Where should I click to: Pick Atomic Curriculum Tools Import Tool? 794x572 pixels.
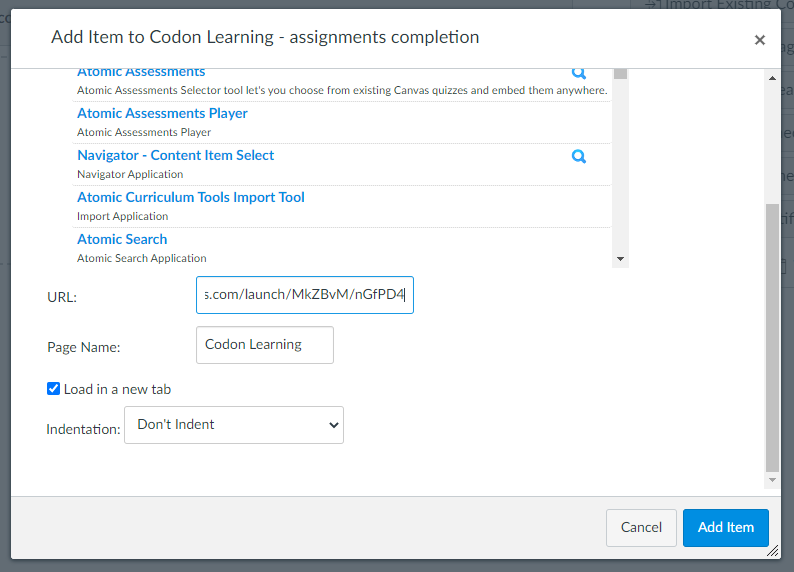pos(190,197)
